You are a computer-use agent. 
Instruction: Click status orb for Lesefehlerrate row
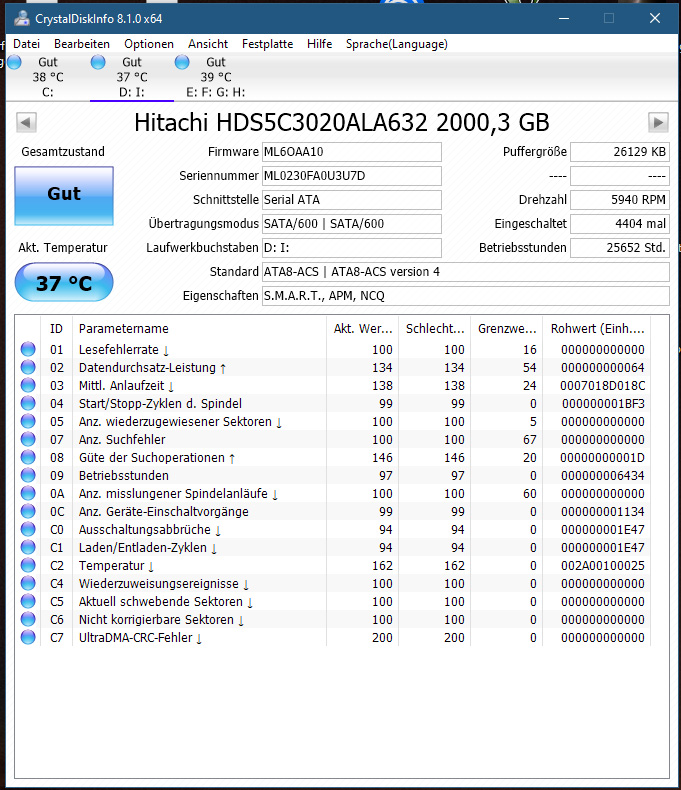[28, 349]
